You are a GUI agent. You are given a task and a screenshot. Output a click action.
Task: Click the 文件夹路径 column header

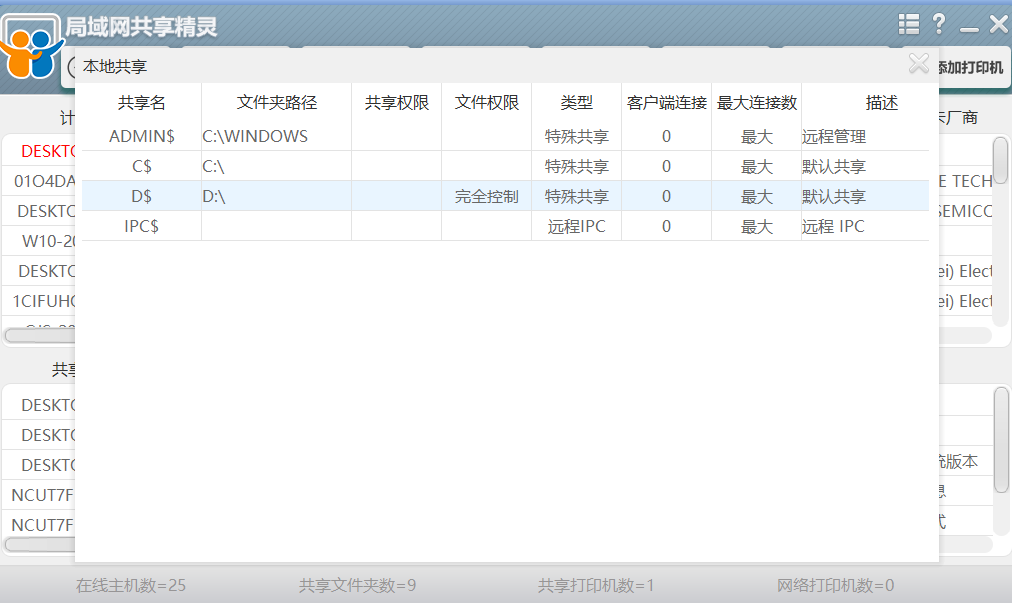(276, 102)
